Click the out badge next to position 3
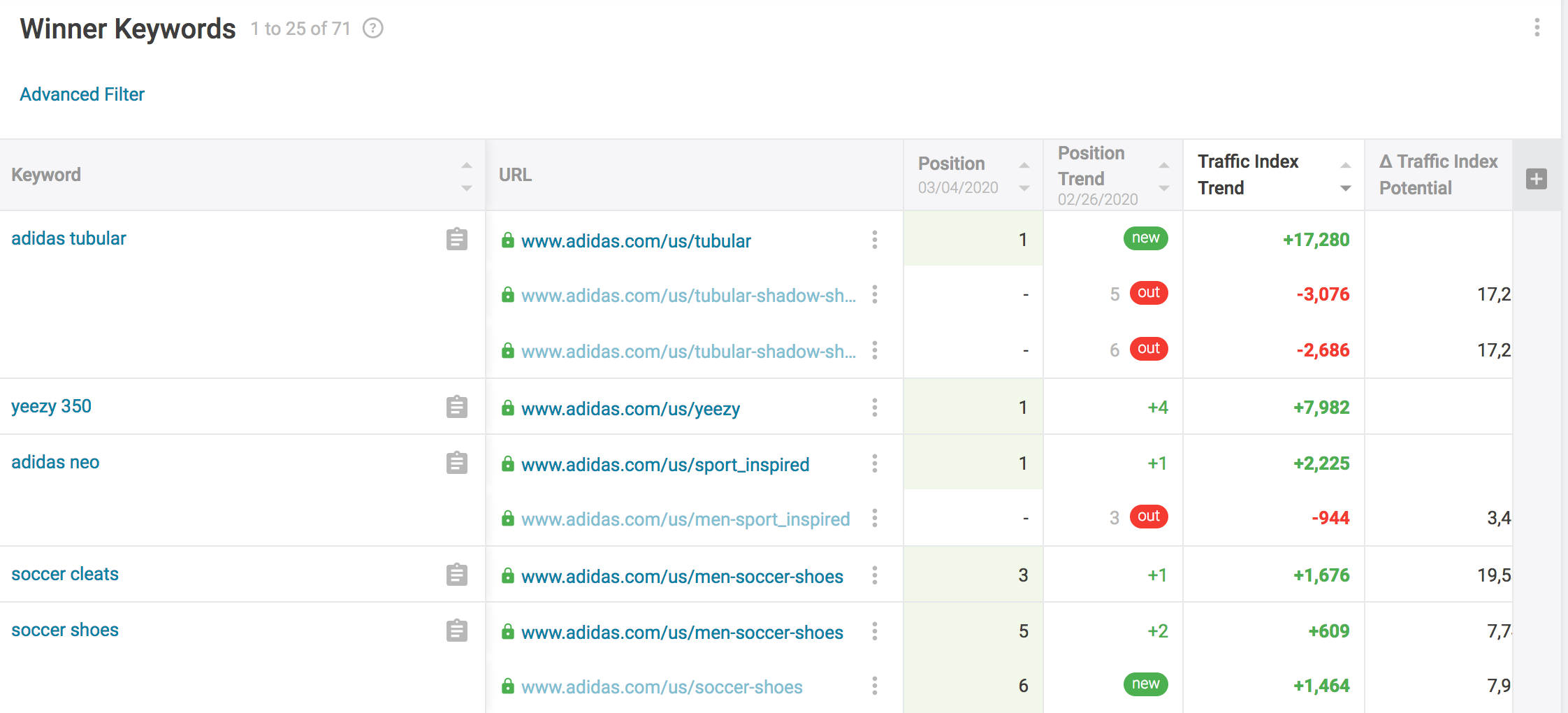The height and width of the screenshot is (713, 1568). coord(1149,517)
